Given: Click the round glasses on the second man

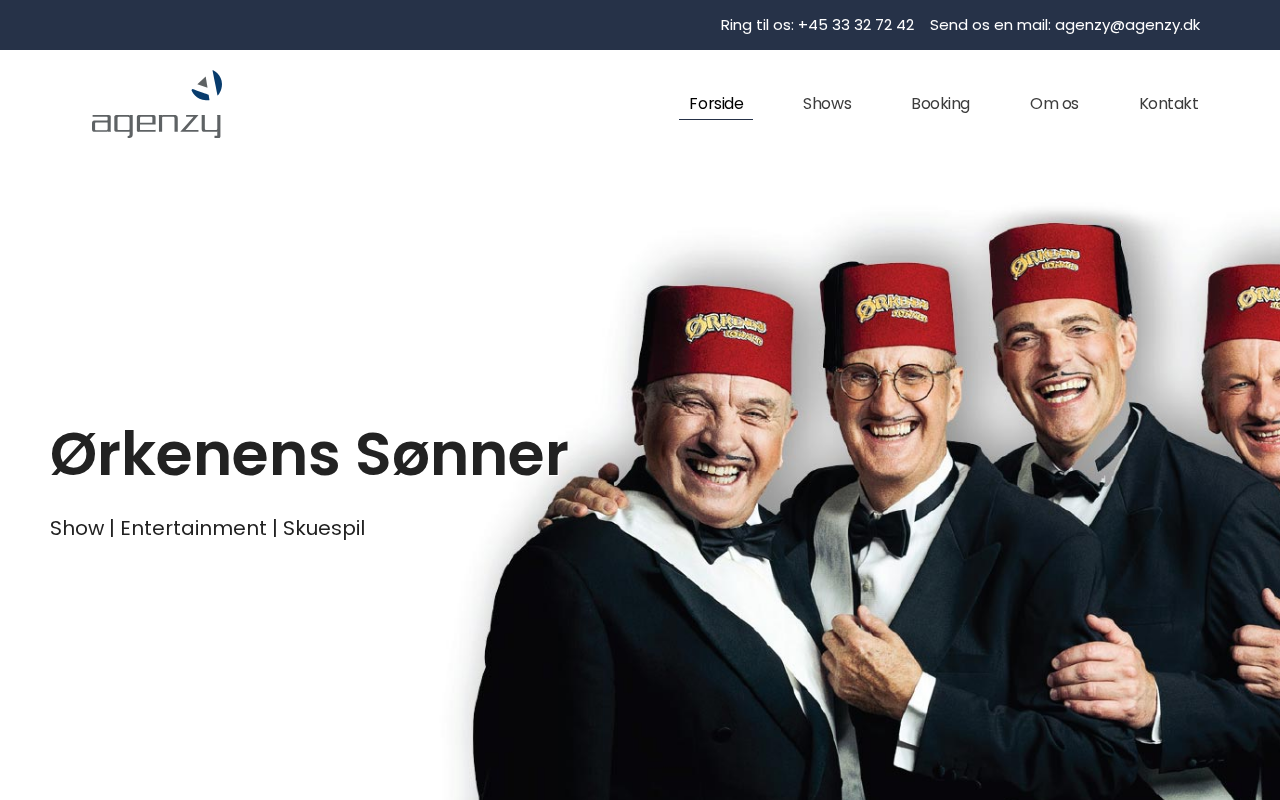Looking at the screenshot, I should coord(894,381).
